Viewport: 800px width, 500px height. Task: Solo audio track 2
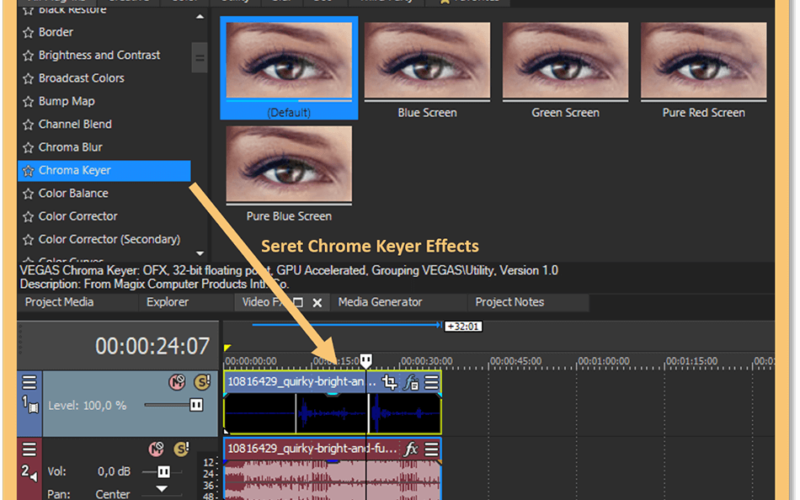[181, 449]
